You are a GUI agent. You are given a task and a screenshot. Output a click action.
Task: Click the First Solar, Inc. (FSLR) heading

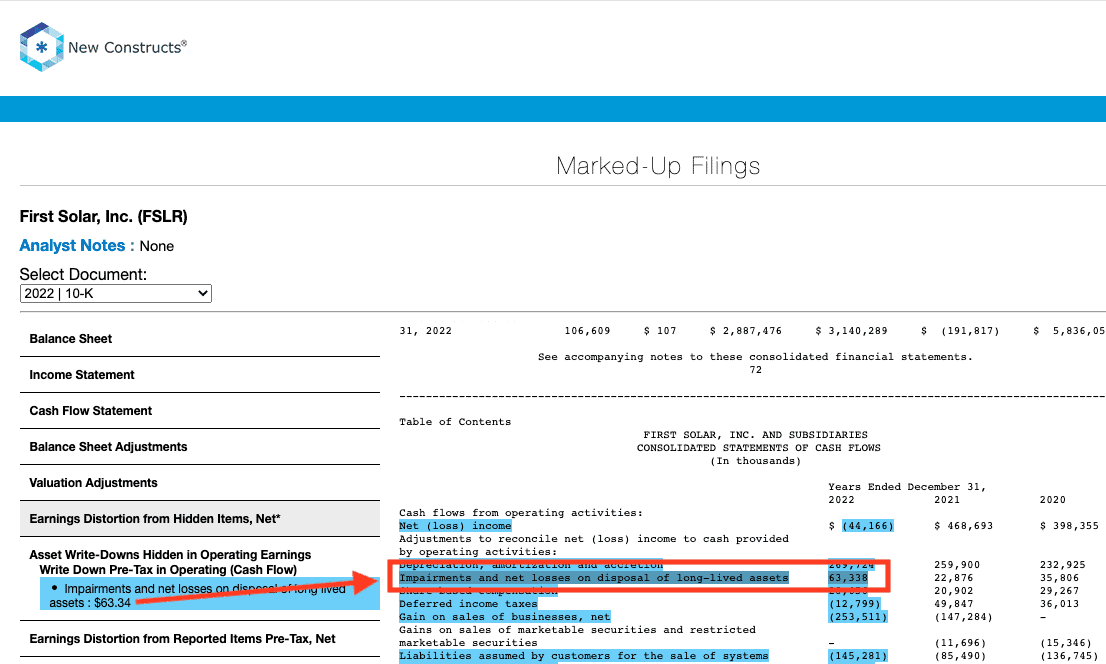coord(104,217)
